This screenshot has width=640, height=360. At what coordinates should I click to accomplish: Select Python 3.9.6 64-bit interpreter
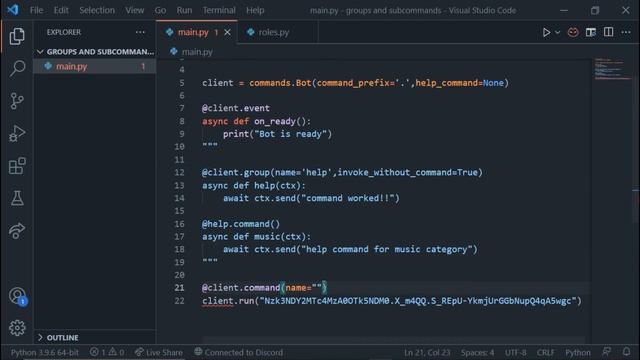tap(44, 352)
